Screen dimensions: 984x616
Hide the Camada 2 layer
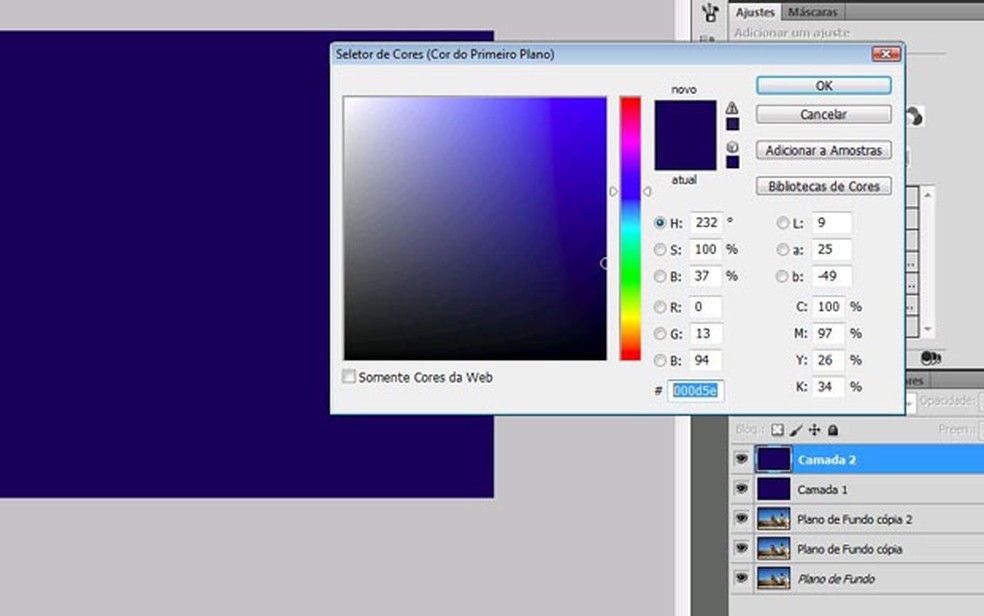pos(741,459)
